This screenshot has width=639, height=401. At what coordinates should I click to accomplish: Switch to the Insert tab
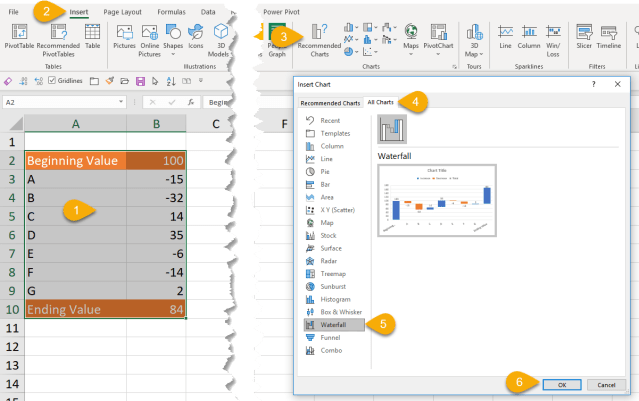(79, 12)
